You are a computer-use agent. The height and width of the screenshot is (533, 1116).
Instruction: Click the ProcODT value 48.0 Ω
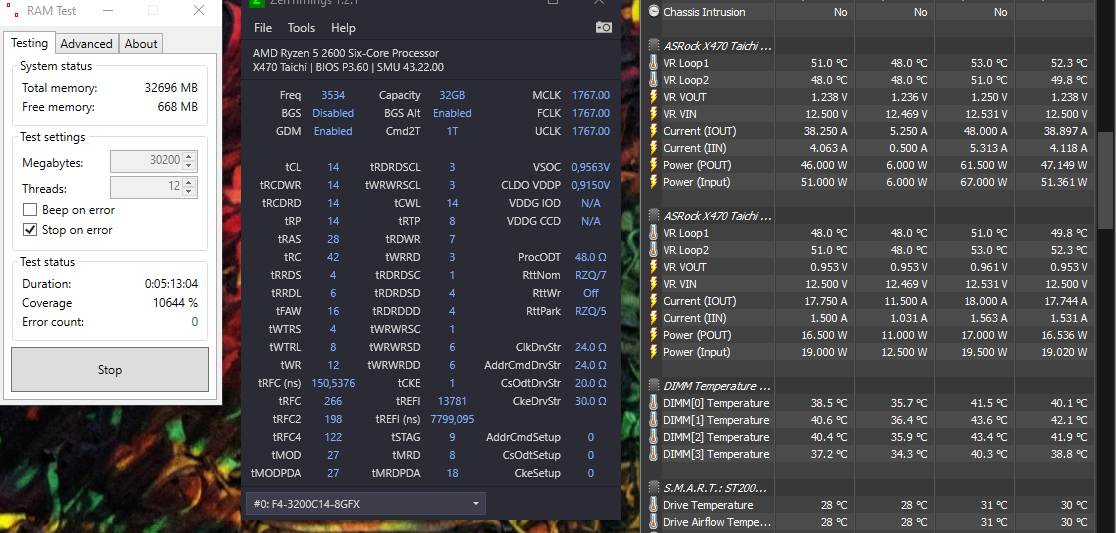[x=590, y=257]
